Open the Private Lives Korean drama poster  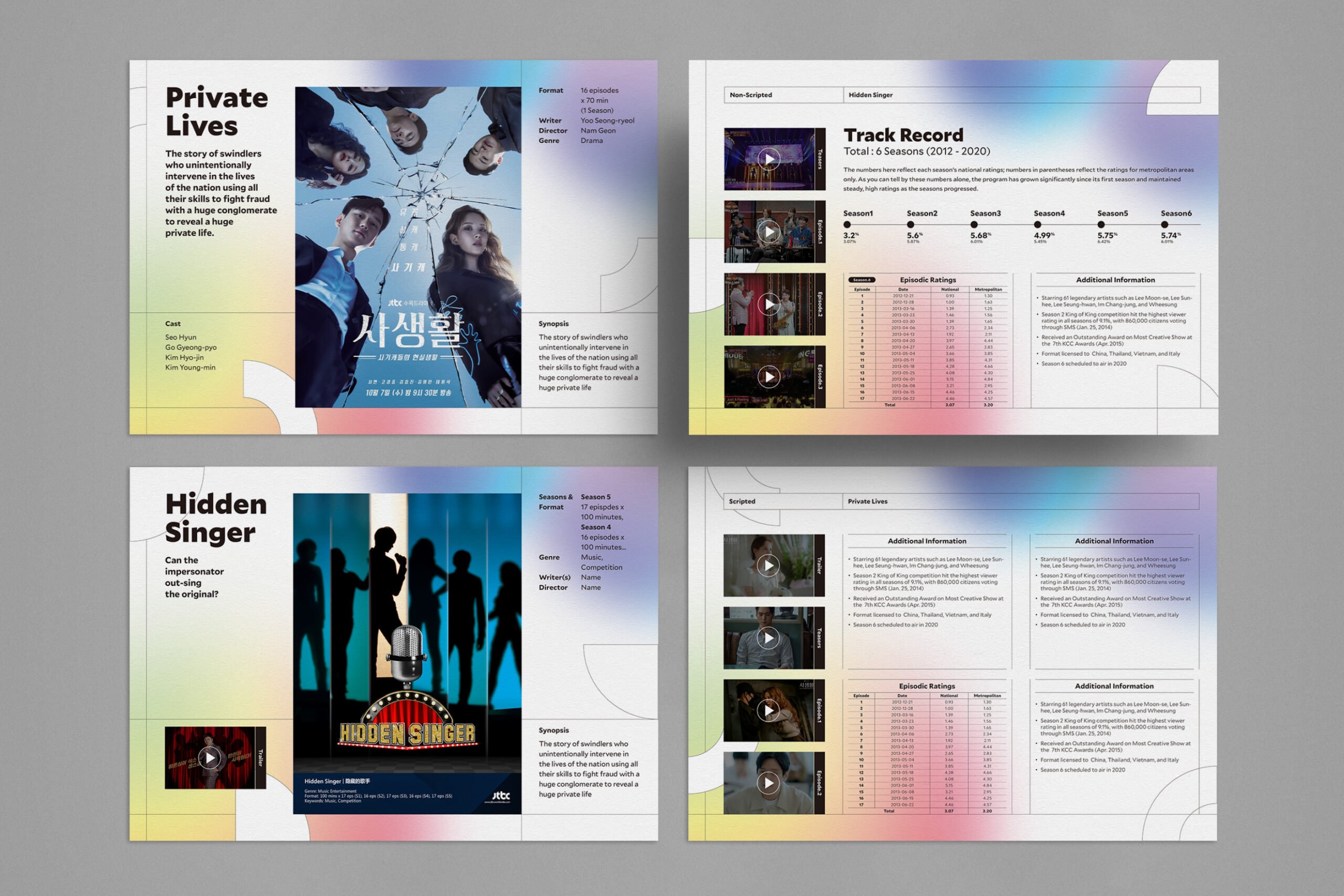[408, 247]
